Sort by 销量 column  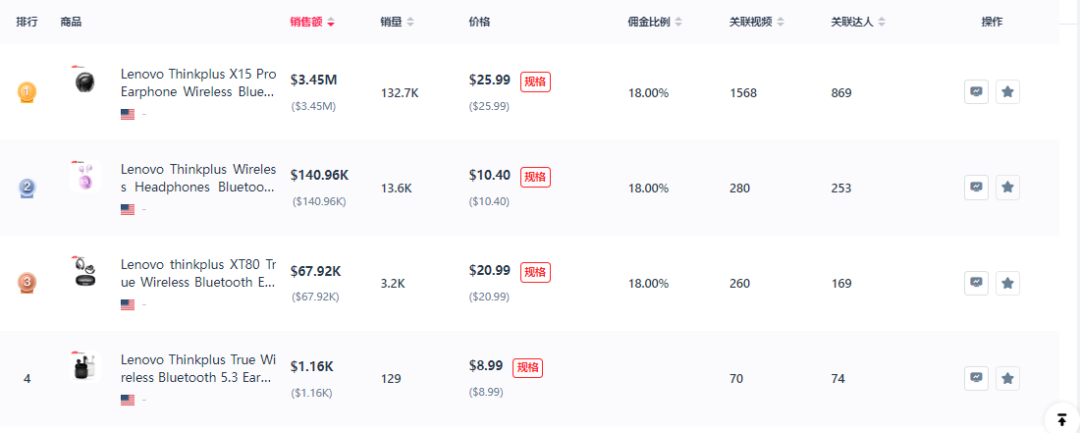(397, 22)
